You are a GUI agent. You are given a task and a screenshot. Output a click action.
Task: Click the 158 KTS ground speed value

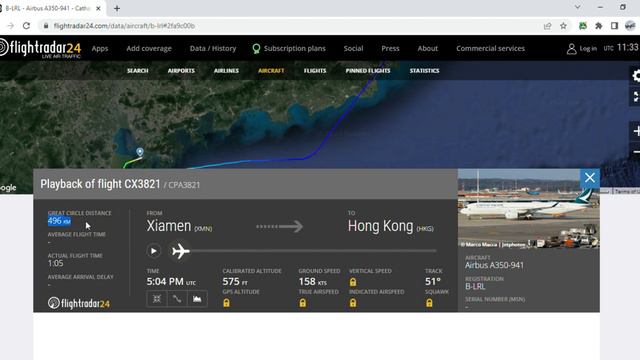(x=312, y=282)
